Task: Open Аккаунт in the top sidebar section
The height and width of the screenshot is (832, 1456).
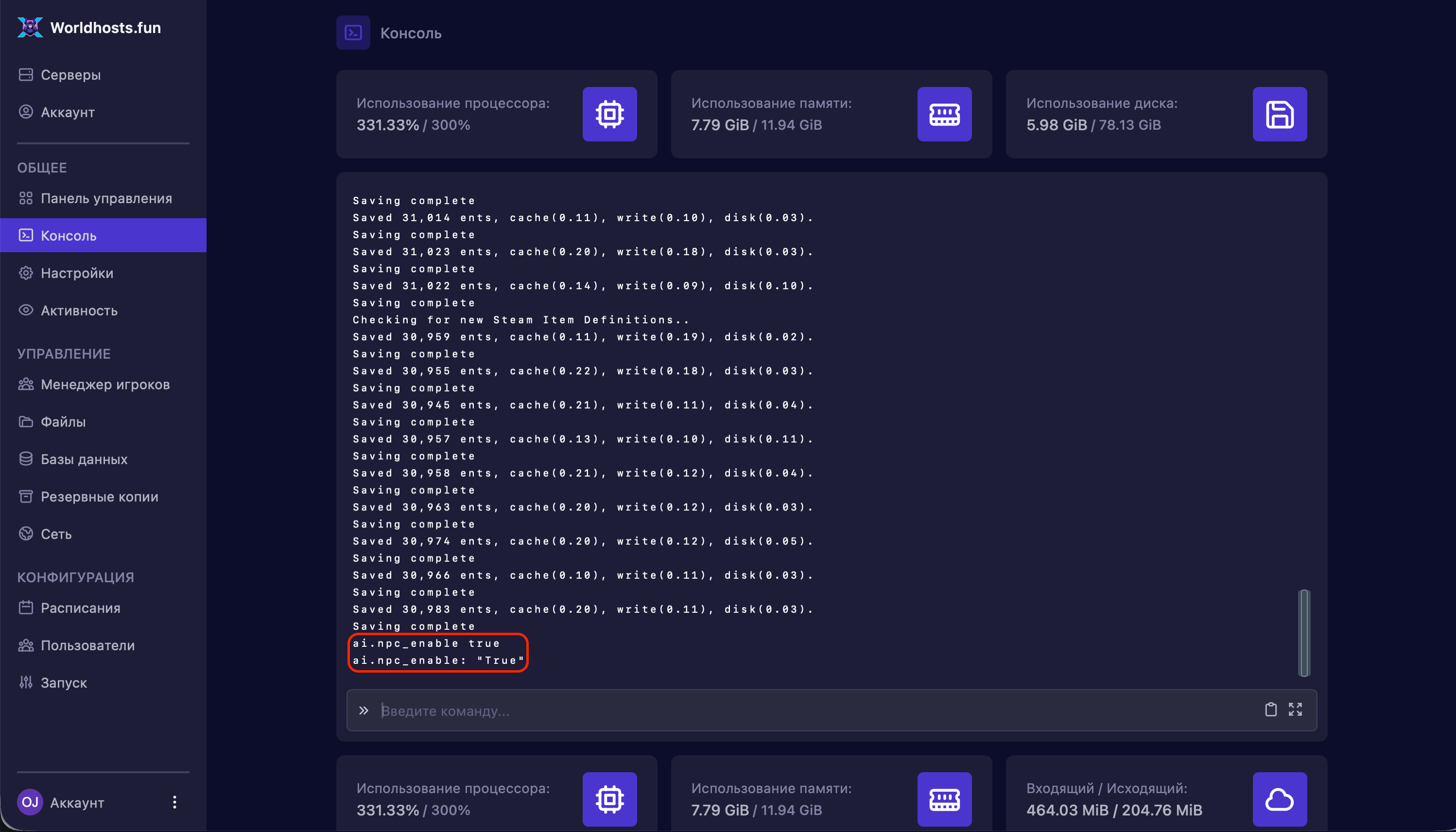Action: pyautogui.click(x=103, y=112)
